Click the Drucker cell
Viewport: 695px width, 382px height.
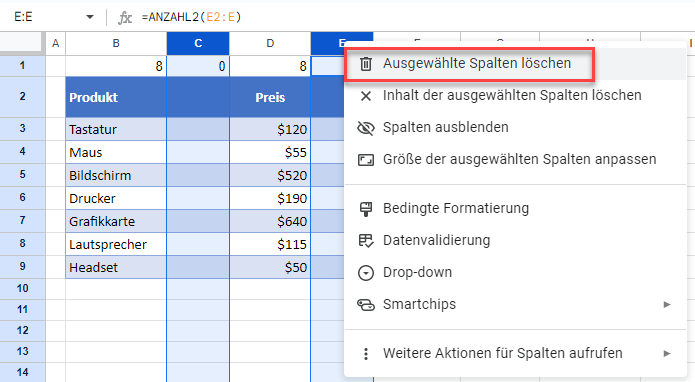click(116, 198)
